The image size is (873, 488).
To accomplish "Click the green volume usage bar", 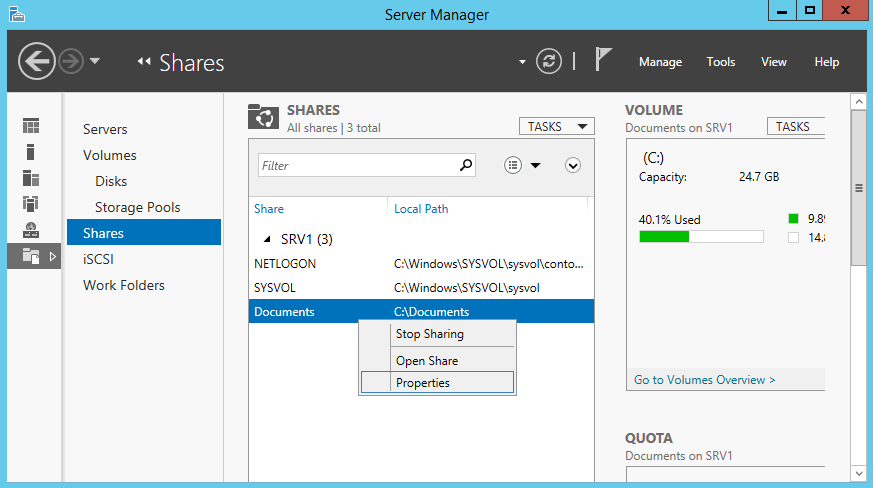I will [x=664, y=237].
